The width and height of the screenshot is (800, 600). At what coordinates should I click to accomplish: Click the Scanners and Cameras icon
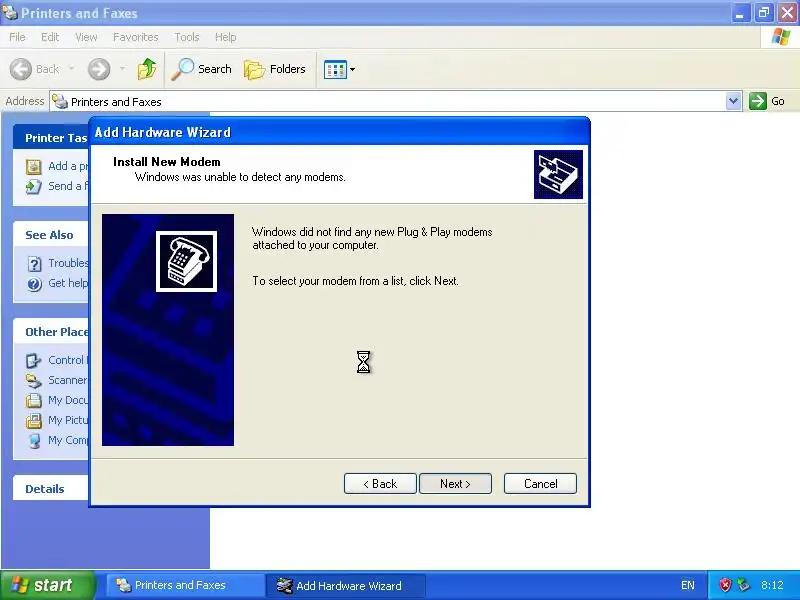coord(34,381)
